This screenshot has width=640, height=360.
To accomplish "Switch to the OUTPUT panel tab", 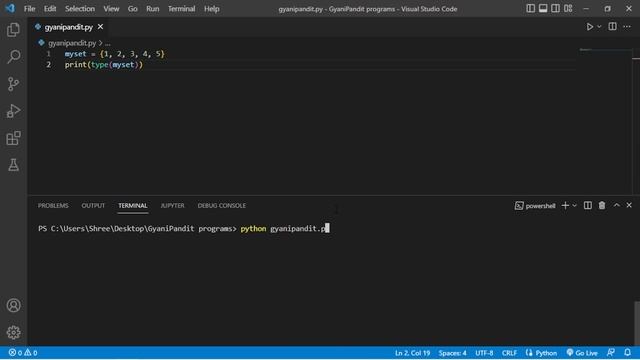I will click(x=93, y=206).
